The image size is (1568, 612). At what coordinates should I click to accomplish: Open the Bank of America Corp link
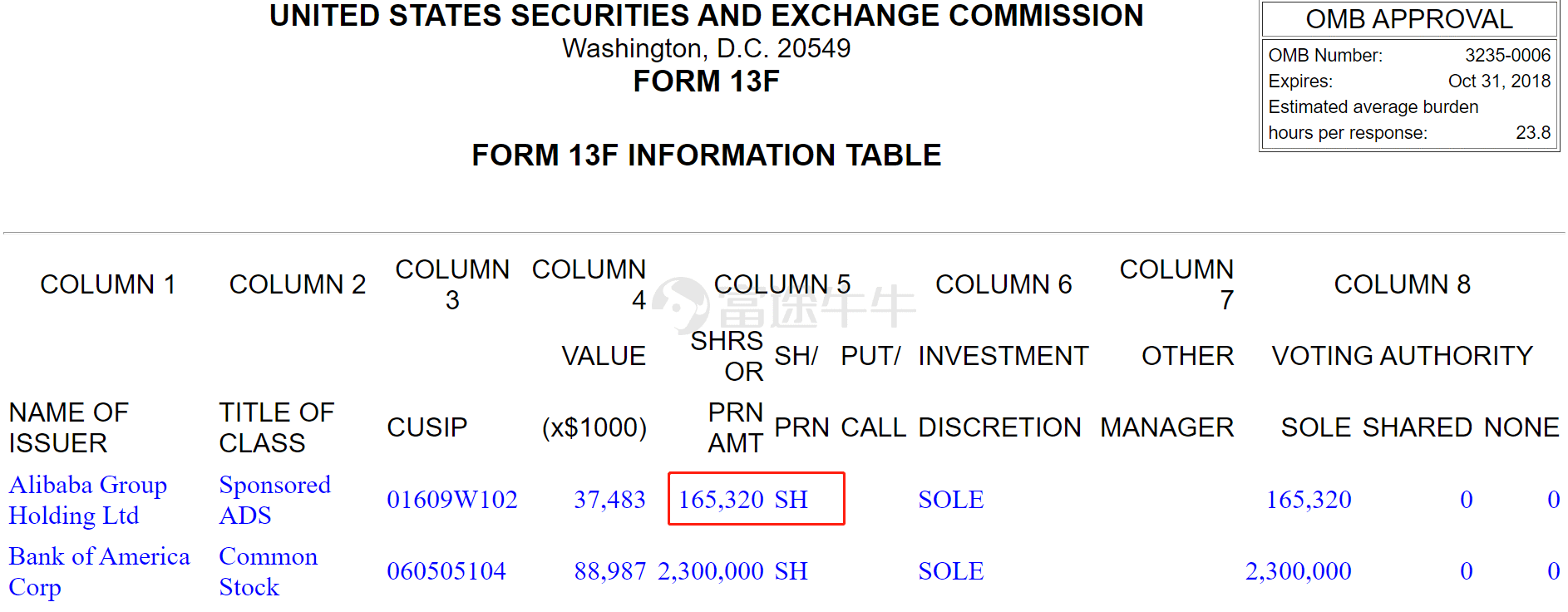[x=99, y=571]
